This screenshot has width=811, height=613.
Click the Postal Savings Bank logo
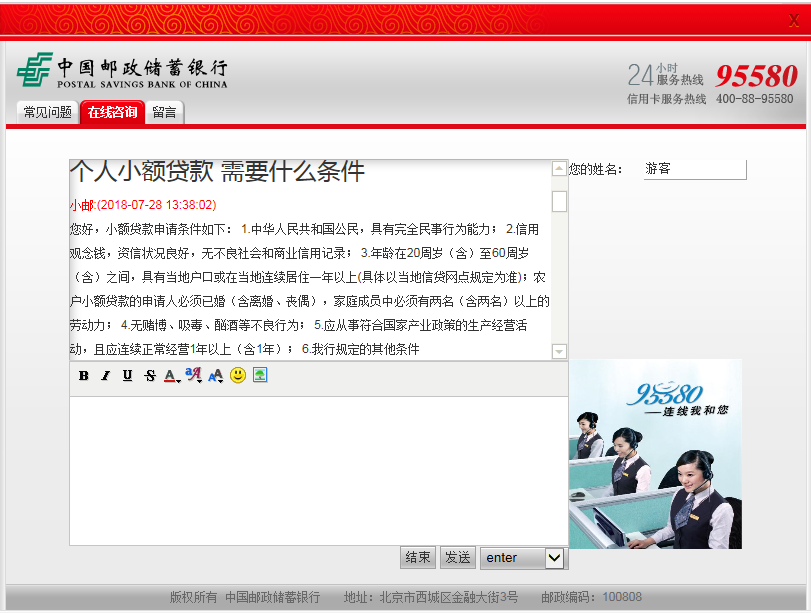pos(122,70)
